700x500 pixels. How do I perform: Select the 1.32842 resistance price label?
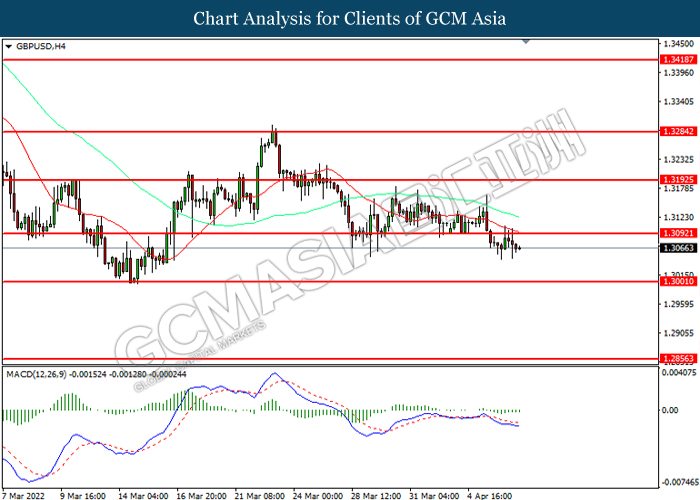[678, 131]
